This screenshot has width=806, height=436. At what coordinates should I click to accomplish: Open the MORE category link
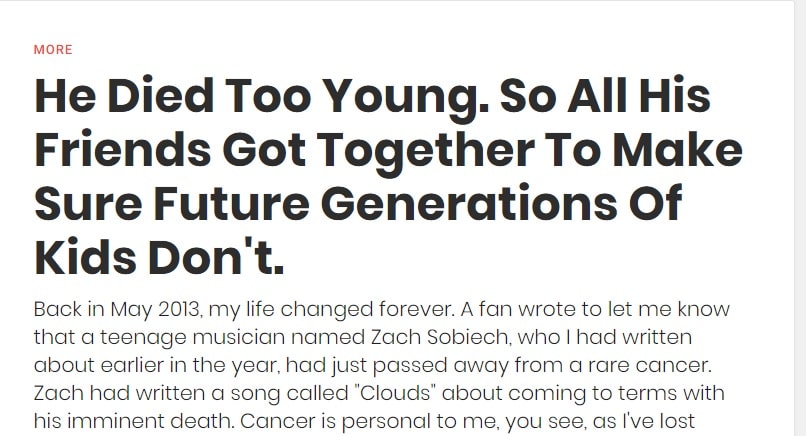click(53, 49)
